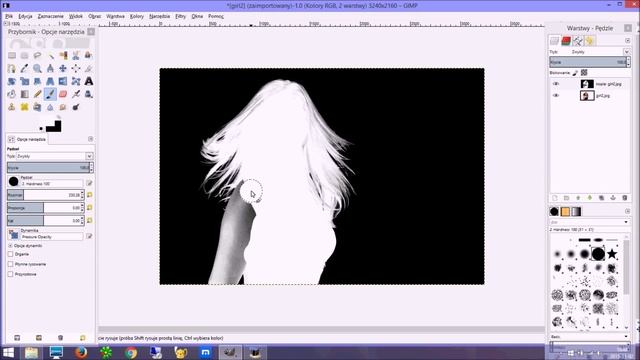The image size is (640, 360).
Task: Toggle visibility of the kopia girl2.jpg layer
Action: pos(556,84)
